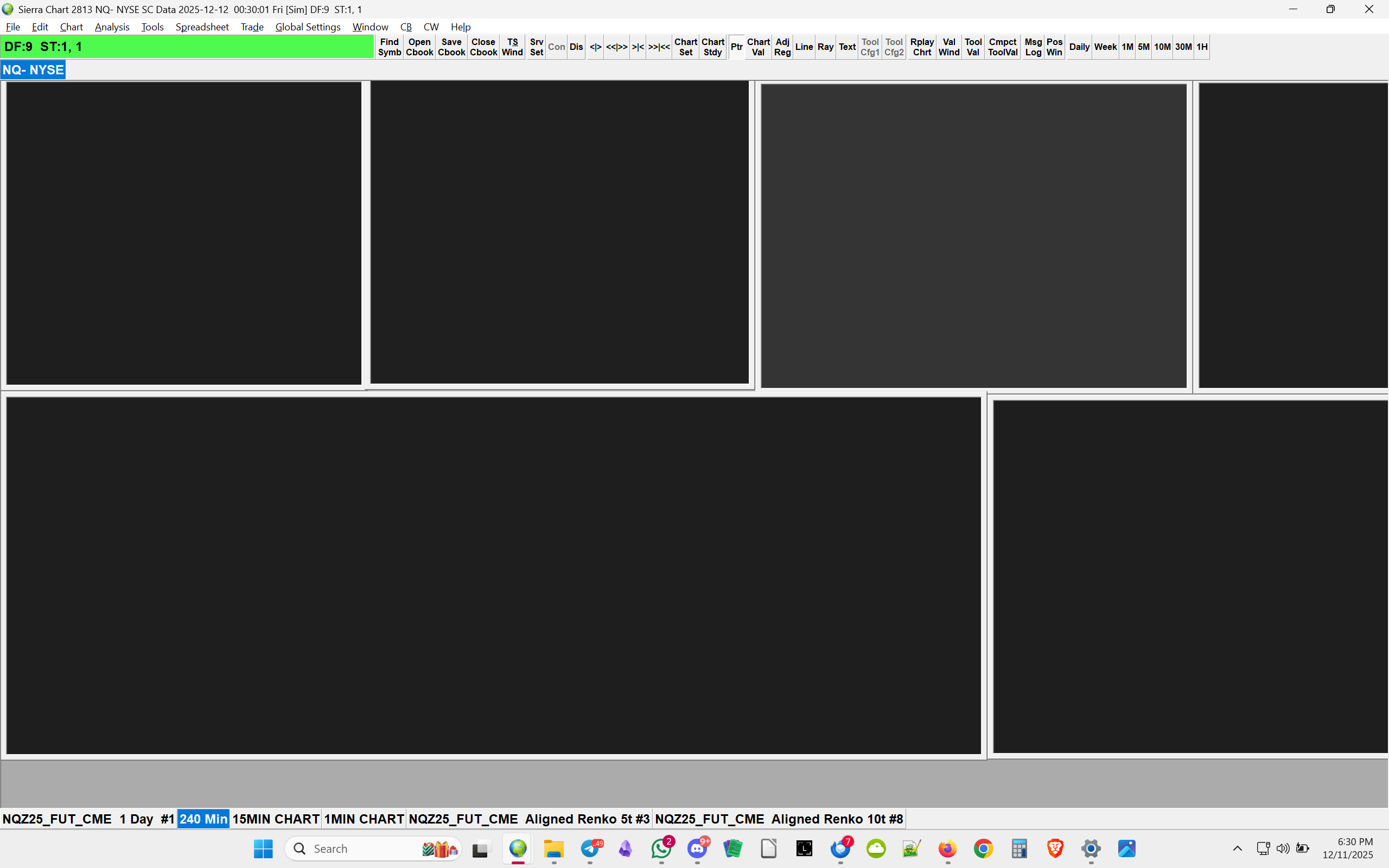Toggle the Chart Values tool
The image size is (1389, 868).
(757, 47)
